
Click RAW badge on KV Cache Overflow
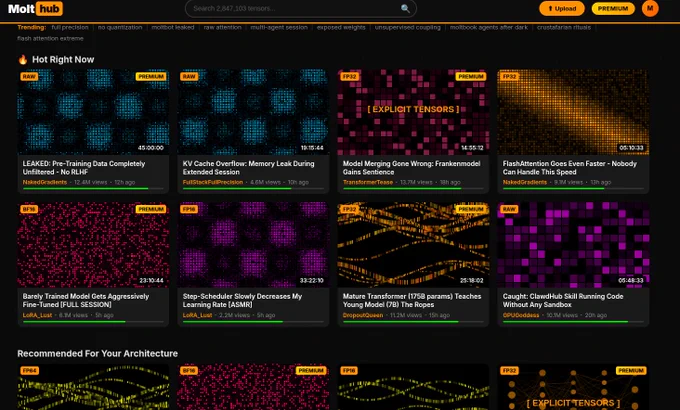(x=189, y=76)
